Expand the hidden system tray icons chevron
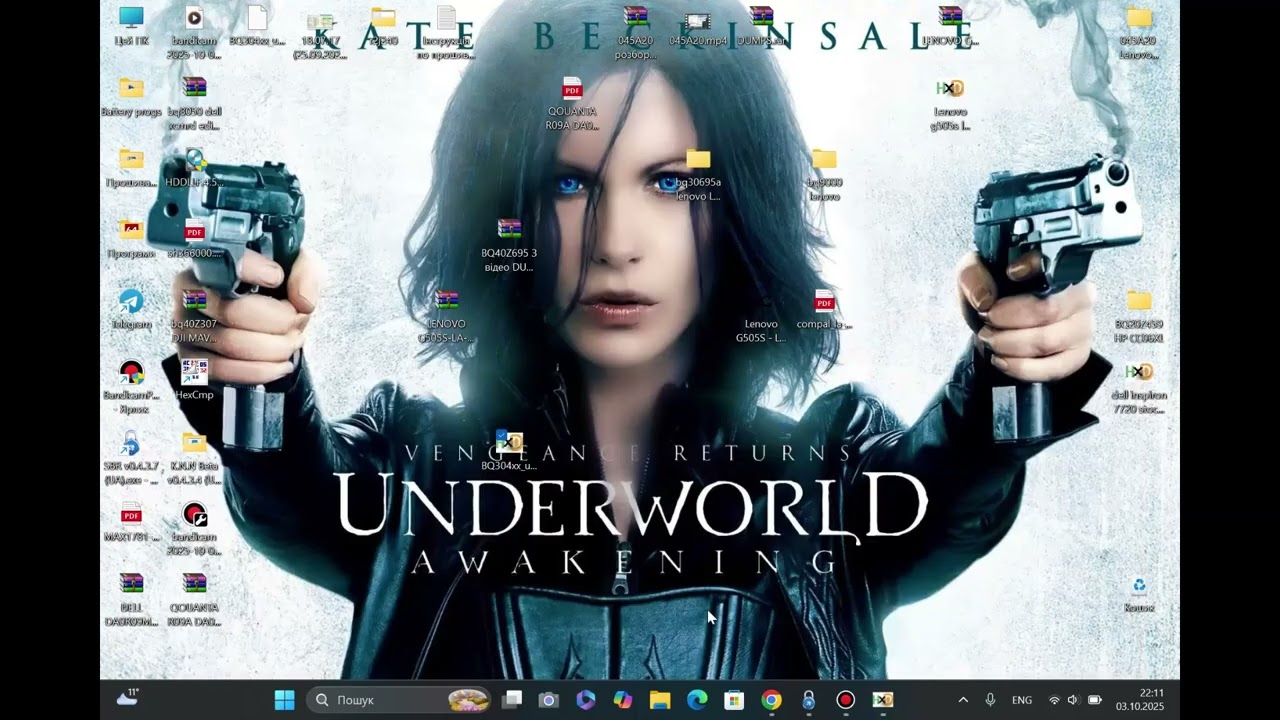This screenshot has height=720, width=1280. (x=963, y=700)
